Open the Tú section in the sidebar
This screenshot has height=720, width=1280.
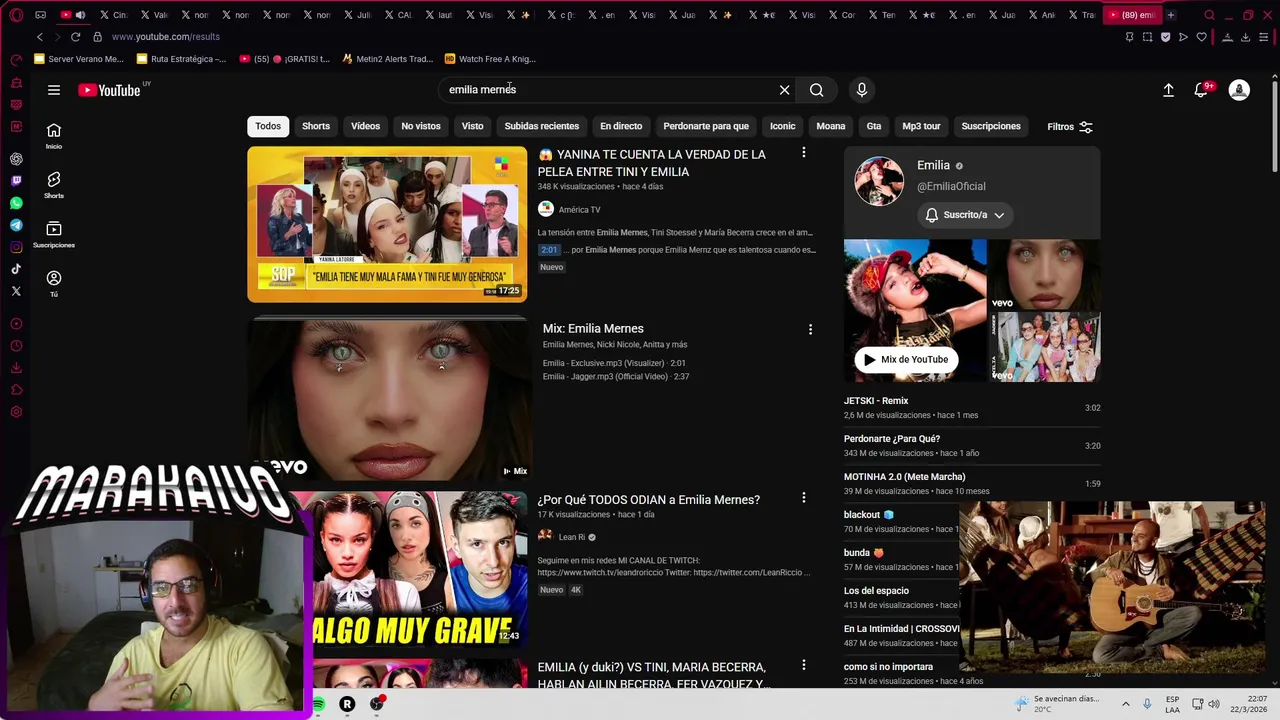(54, 283)
